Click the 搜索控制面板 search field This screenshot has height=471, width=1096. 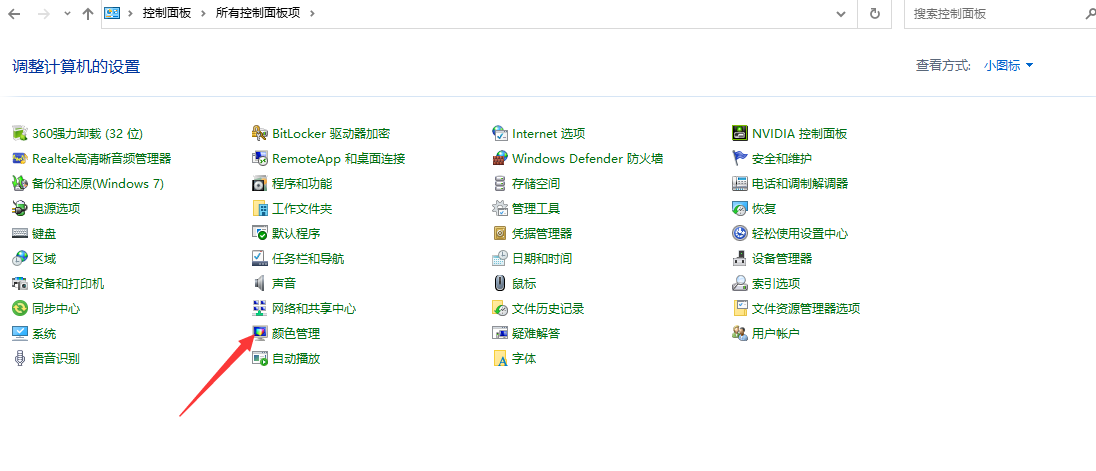pos(1000,13)
